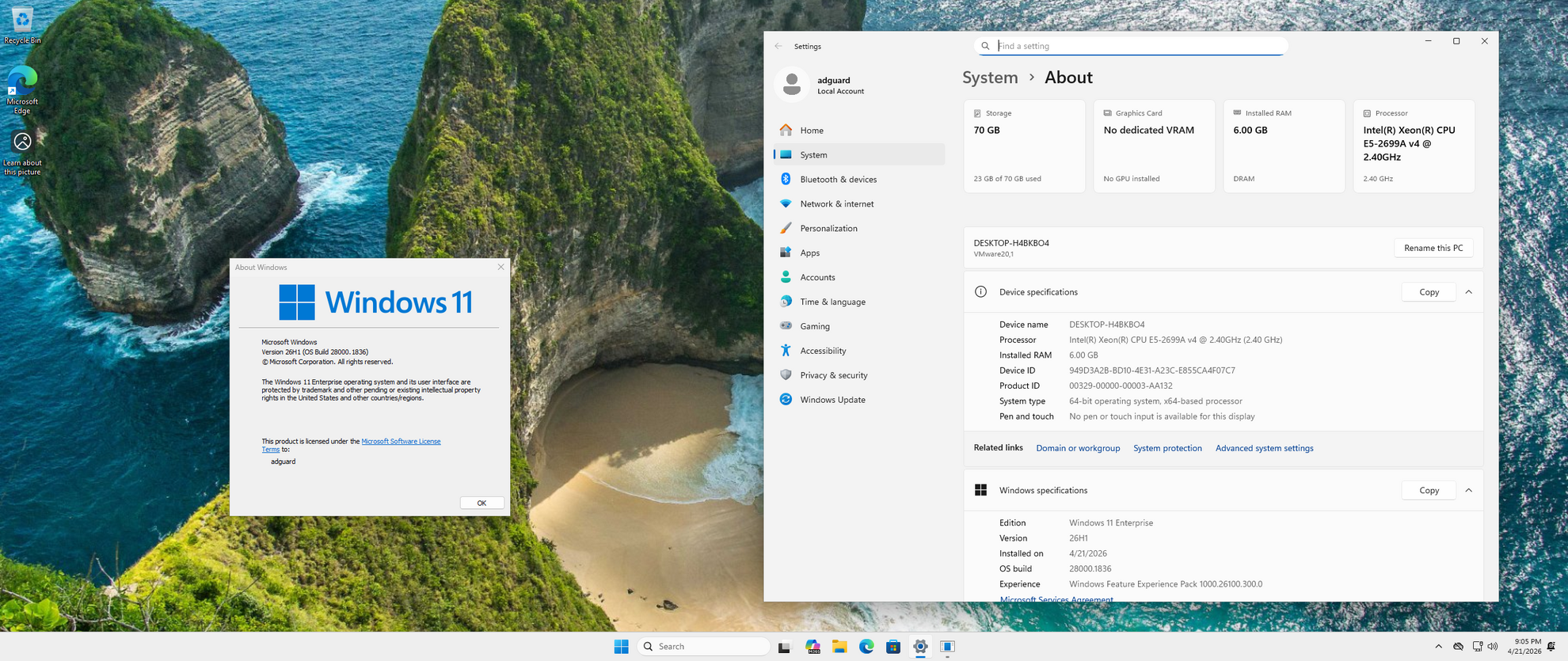The height and width of the screenshot is (661, 1568).
Task: Click the volume icon in system tray
Action: [1493, 647]
